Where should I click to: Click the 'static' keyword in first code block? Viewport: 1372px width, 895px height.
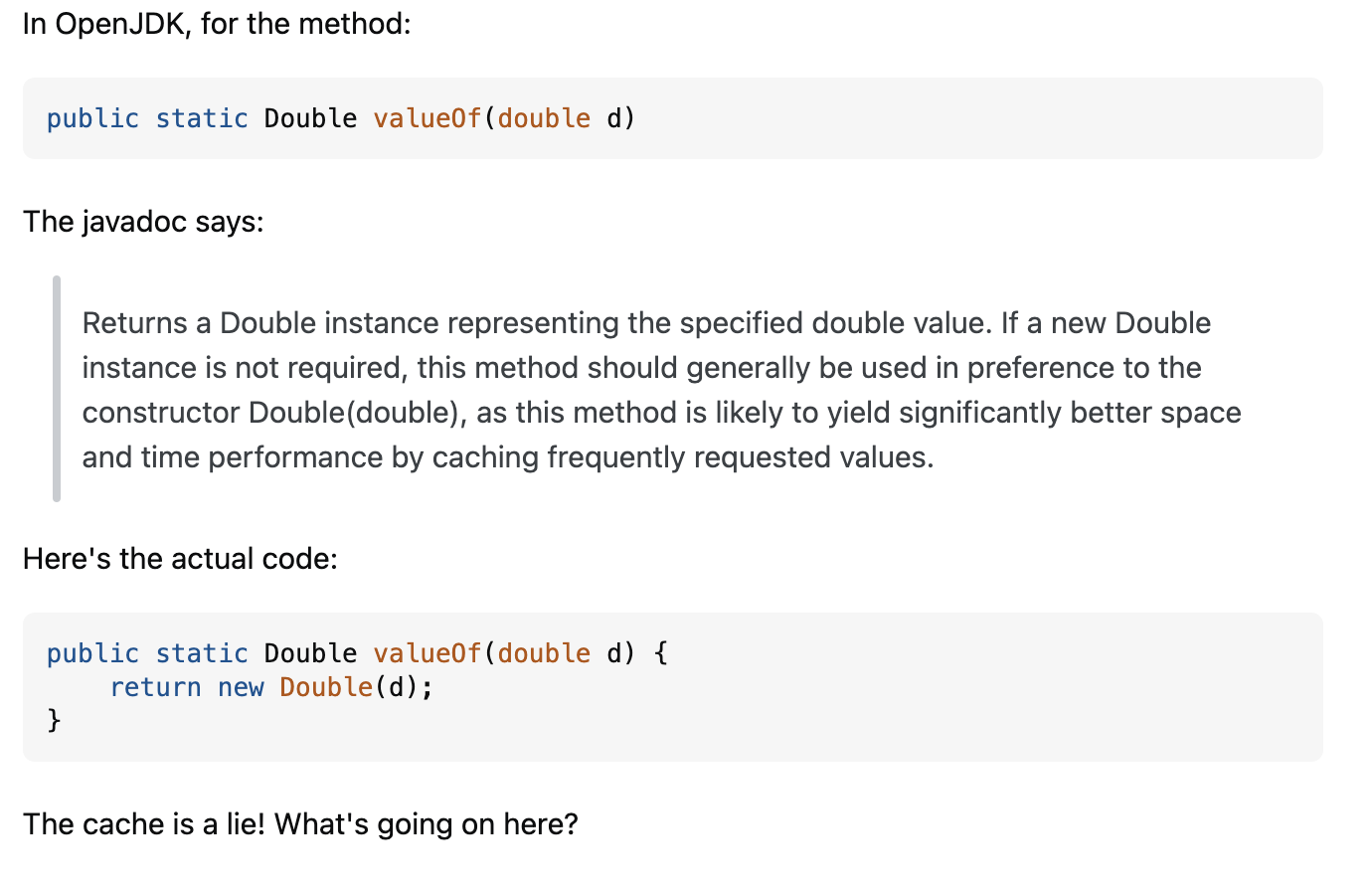tap(202, 118)
